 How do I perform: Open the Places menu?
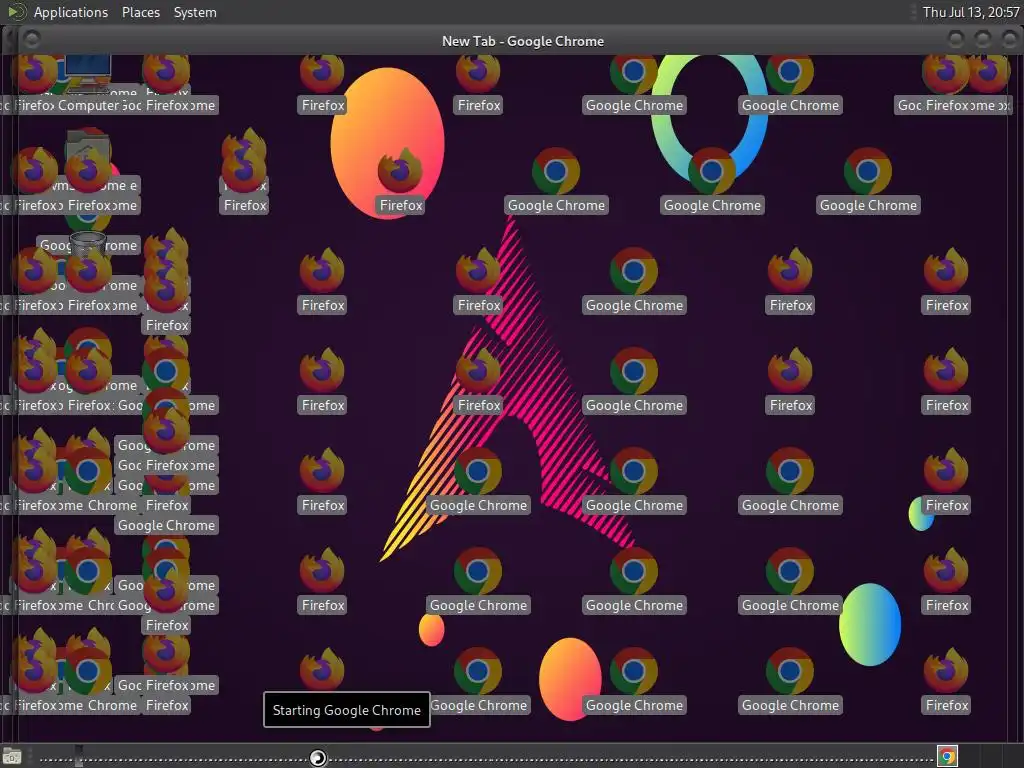[140, 12]
